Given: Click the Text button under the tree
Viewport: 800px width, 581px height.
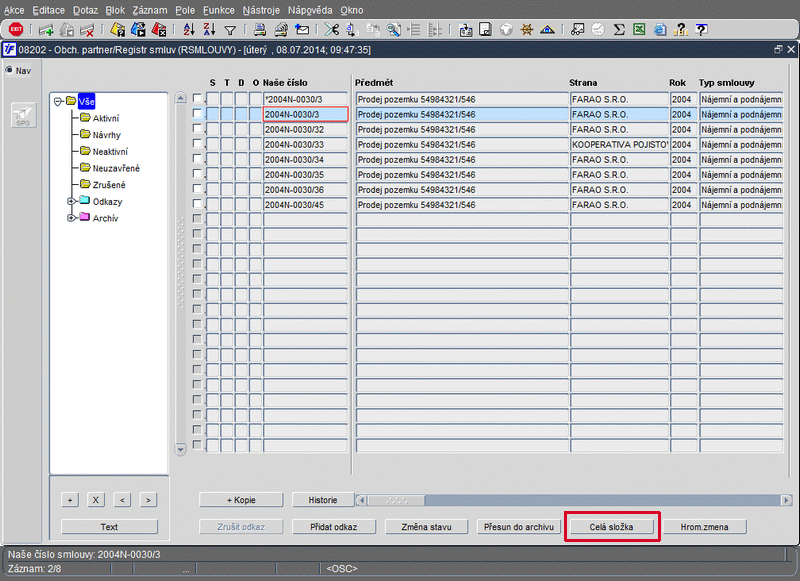Looking at the screenshot, I should 109,527.
